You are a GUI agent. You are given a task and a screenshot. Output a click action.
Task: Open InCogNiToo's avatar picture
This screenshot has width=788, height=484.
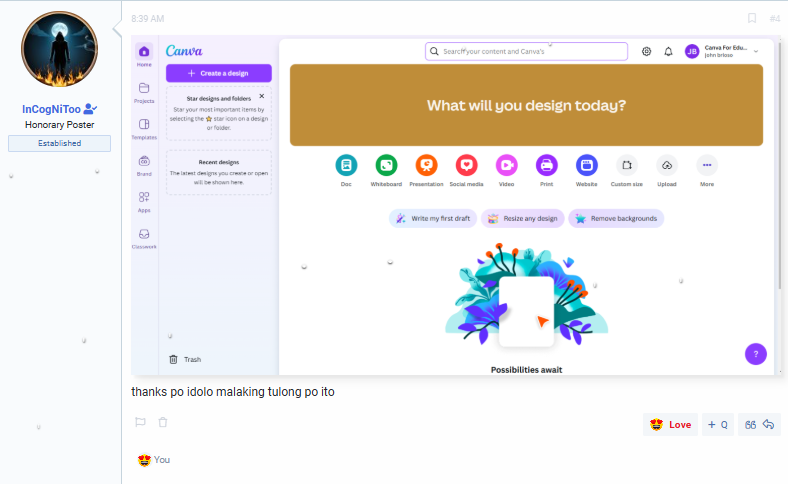(59, 49)
